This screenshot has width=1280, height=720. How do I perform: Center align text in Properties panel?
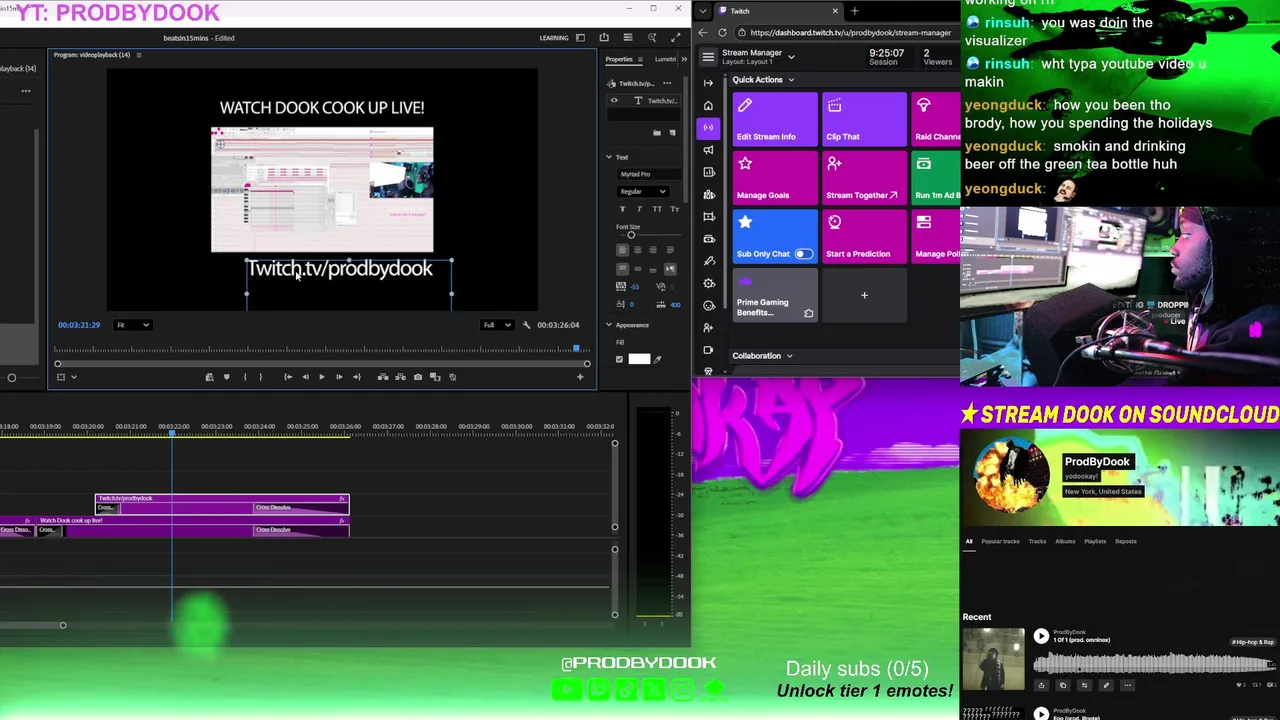637,250
